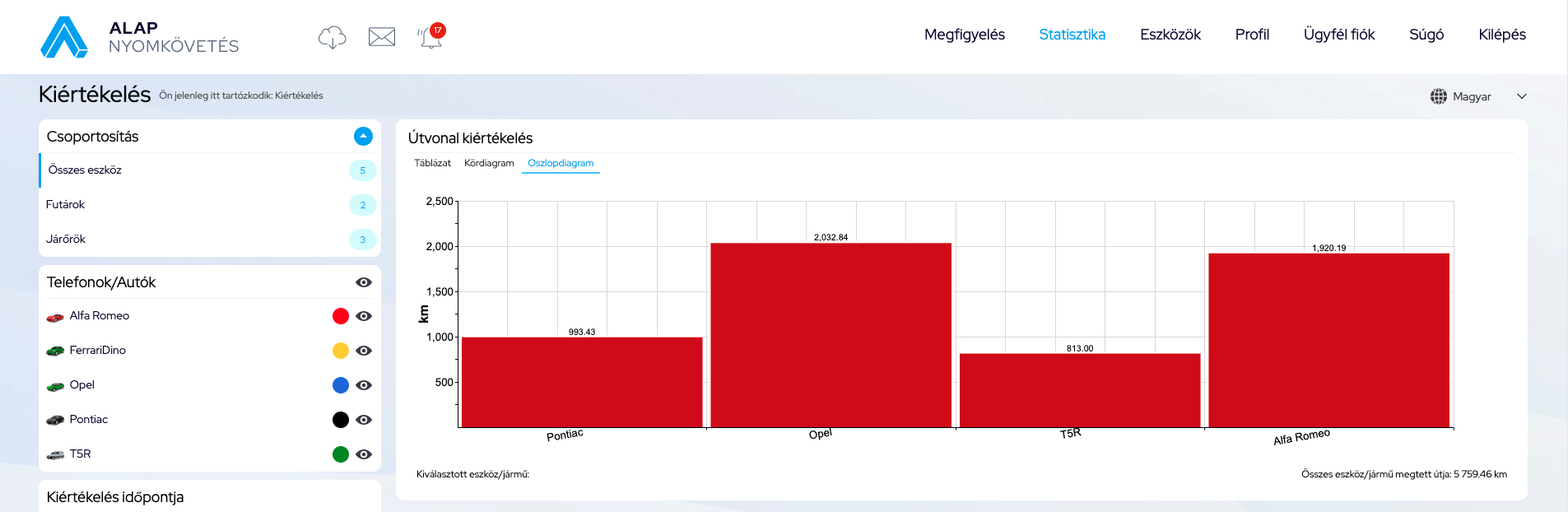Open the notifications bell with badge
This screenshot has height=512, width=1568.
click(430, 37)
